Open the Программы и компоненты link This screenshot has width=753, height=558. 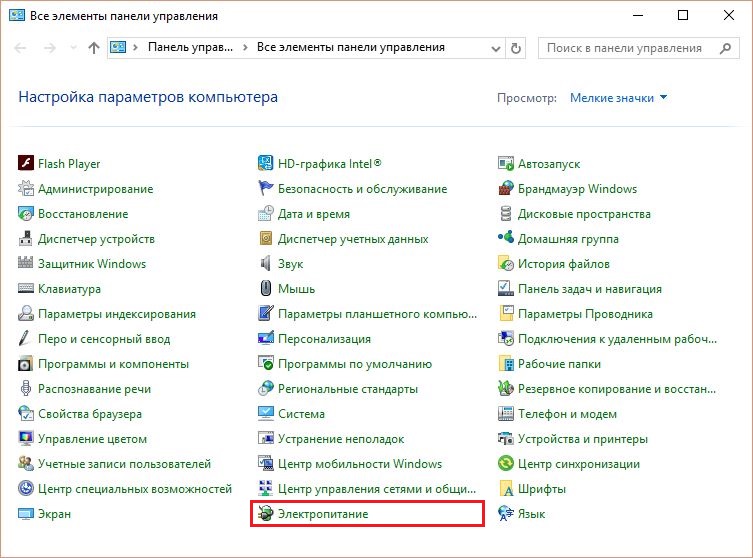tap(113, 364)
